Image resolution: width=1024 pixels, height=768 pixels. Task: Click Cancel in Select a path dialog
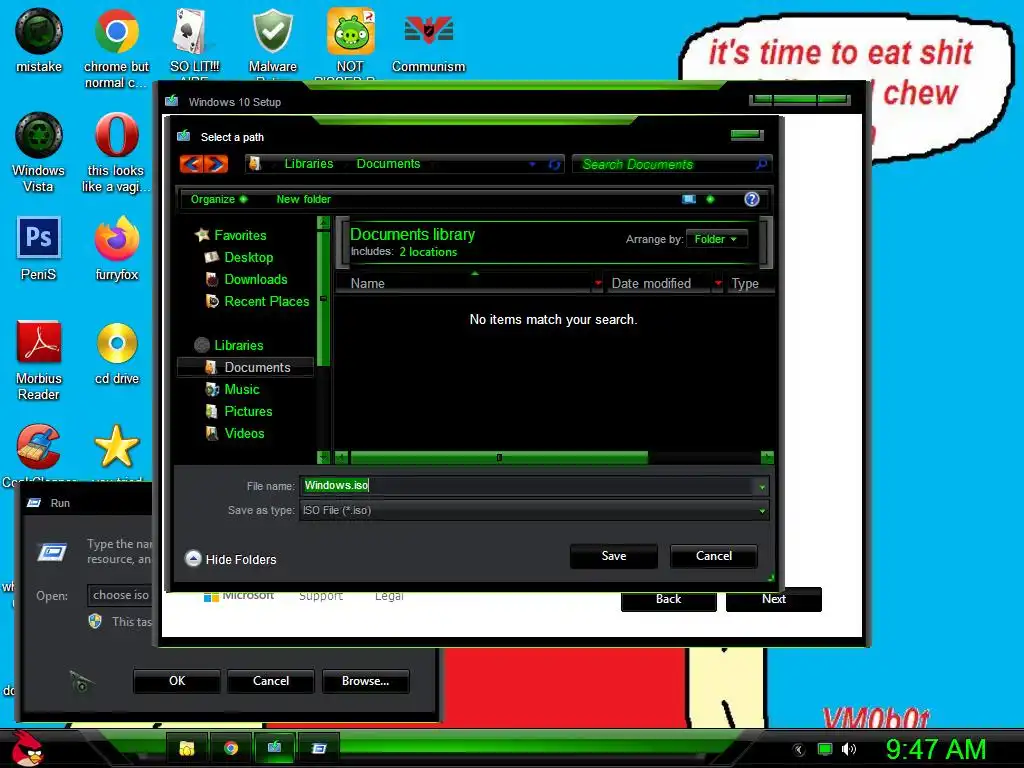(713, 556)
